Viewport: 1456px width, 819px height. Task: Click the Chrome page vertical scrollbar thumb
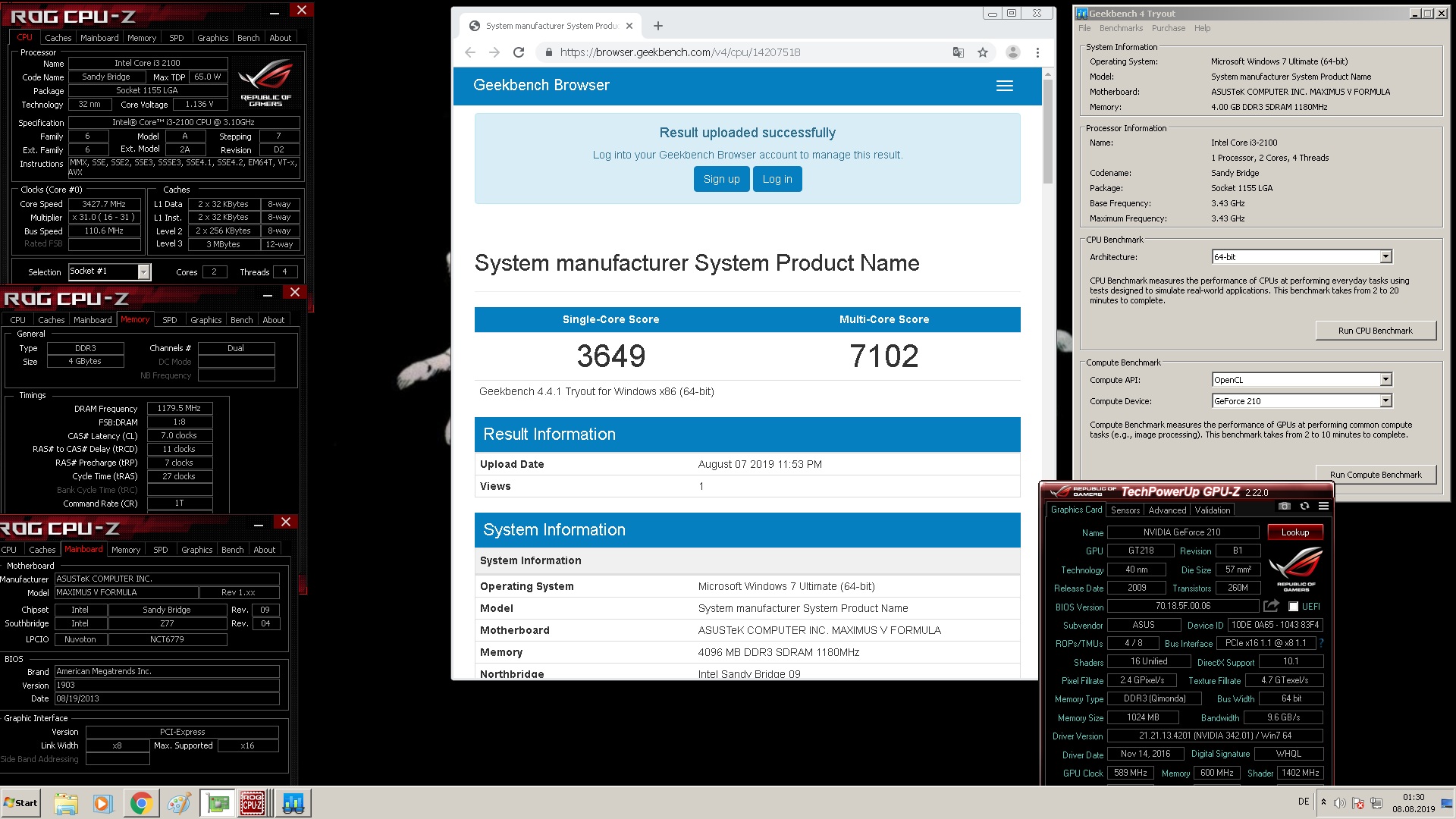[x=1047, y=131]
